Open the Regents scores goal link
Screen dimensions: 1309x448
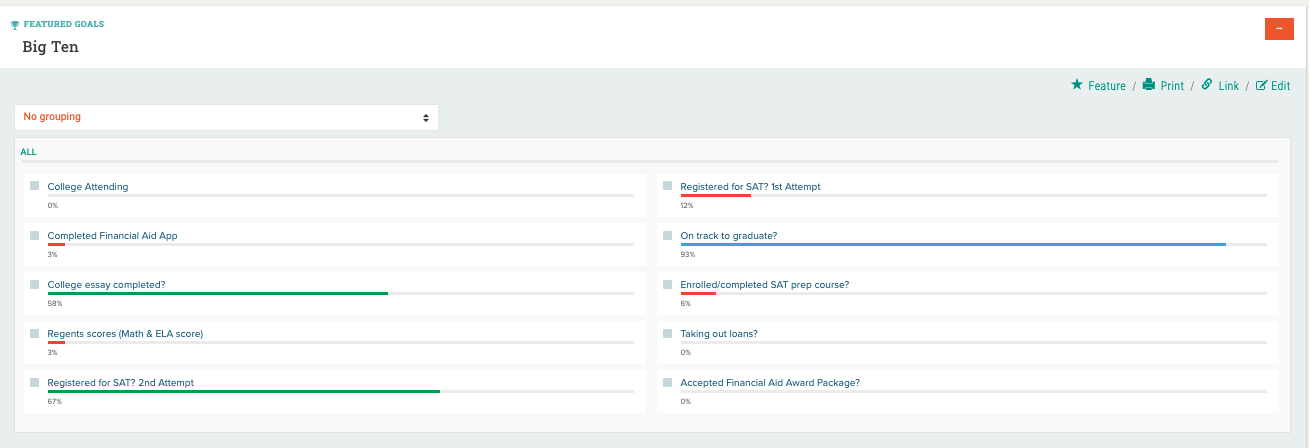125,333
